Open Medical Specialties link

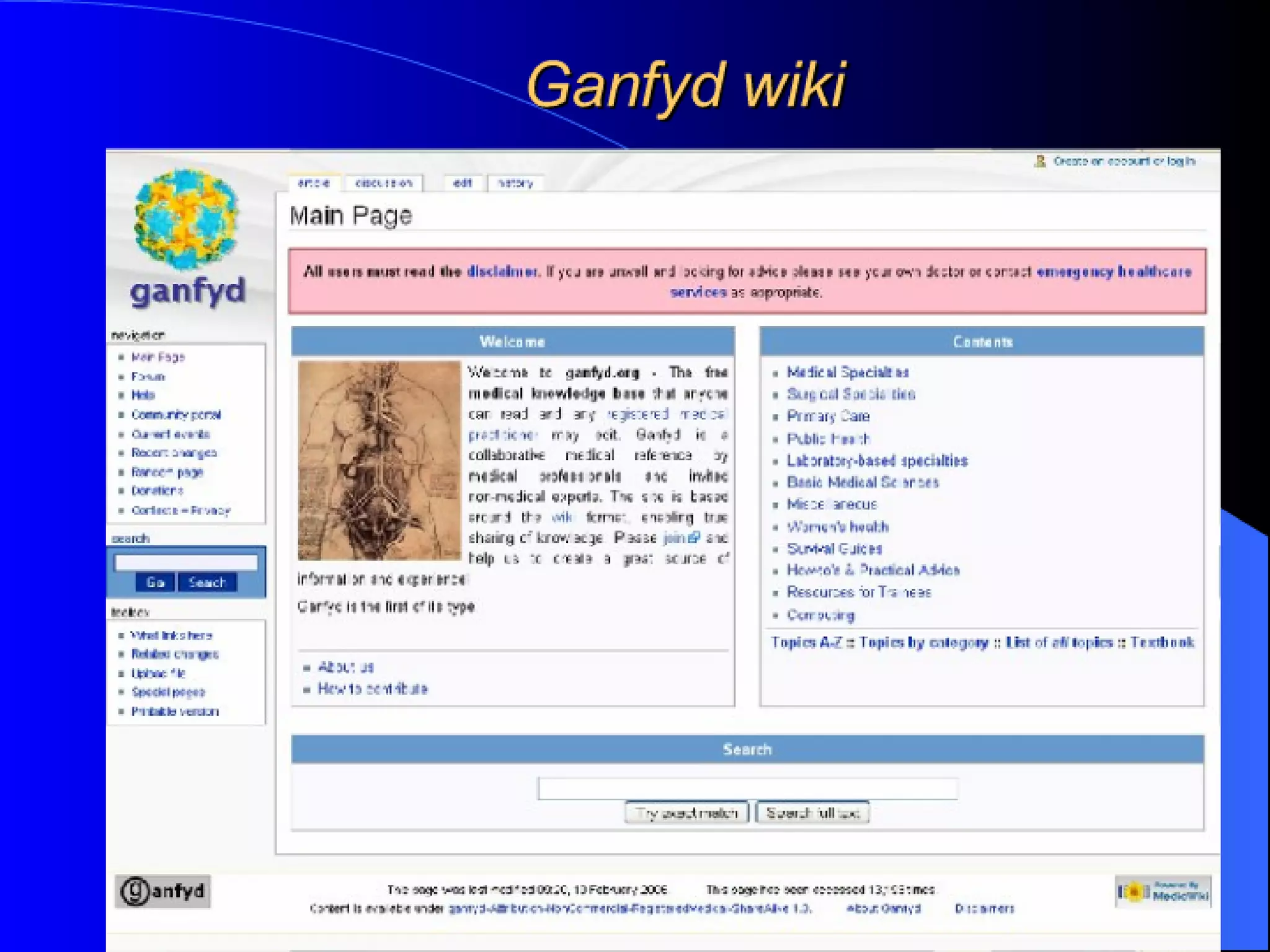[x=848, y=372]
